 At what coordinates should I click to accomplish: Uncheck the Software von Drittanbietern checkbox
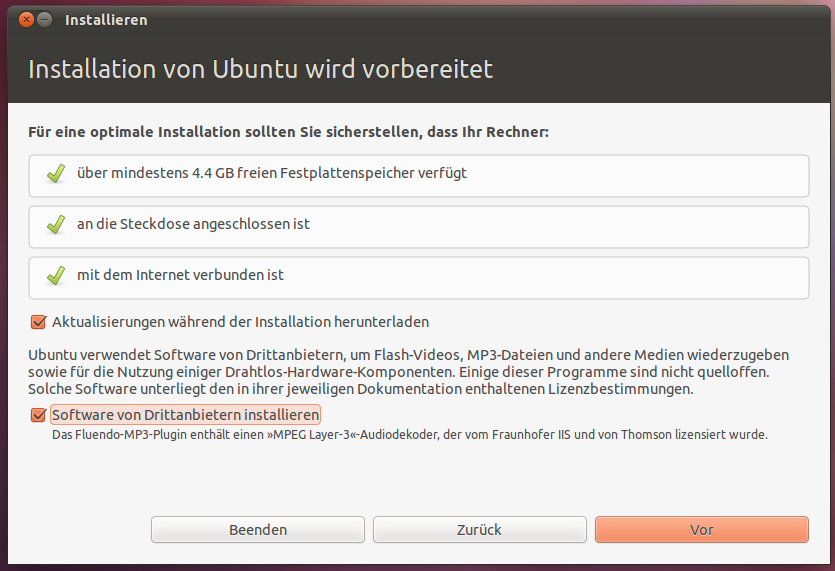point(39,415)
